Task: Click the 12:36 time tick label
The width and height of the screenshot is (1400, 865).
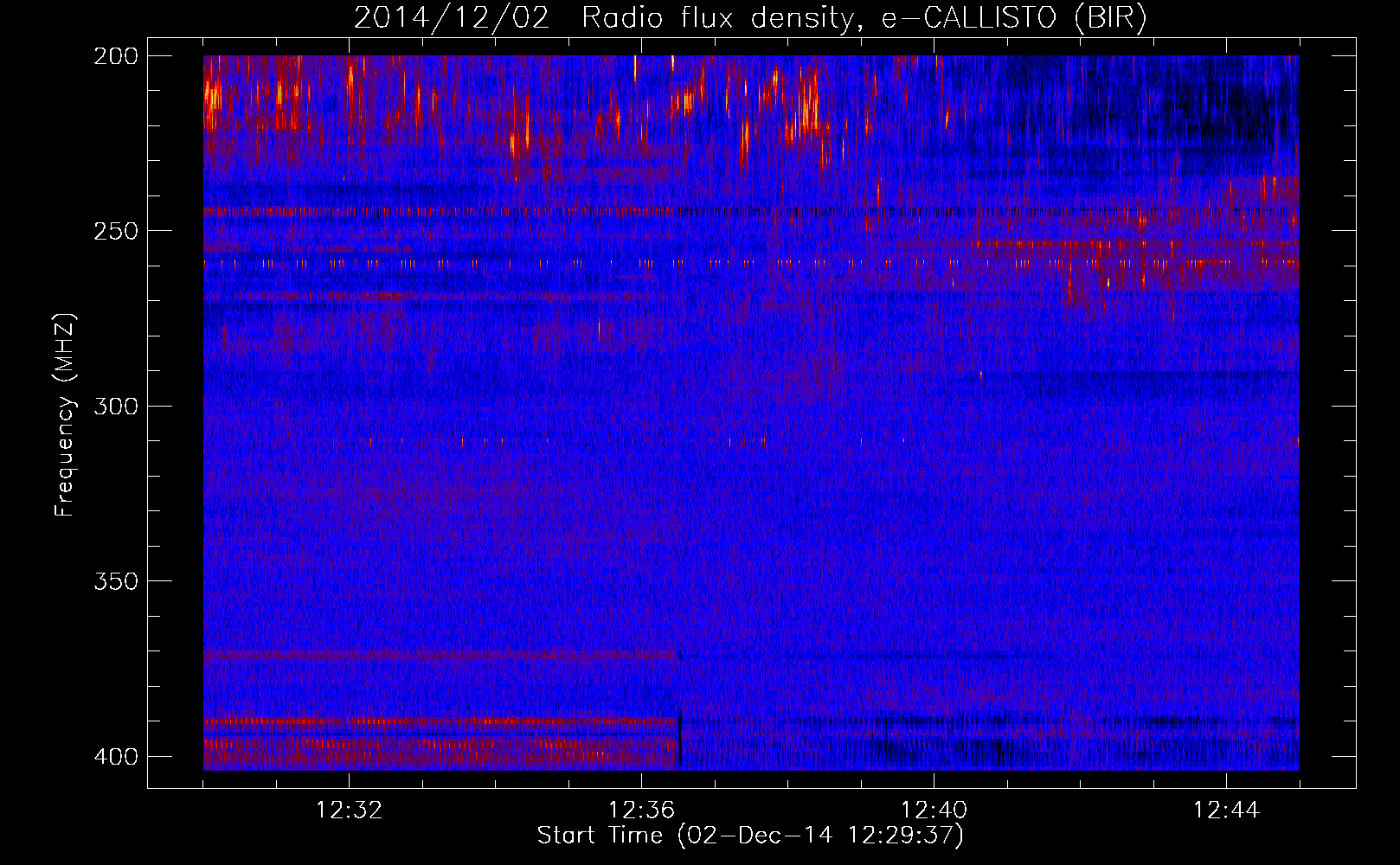Action: (x=641, y=811)
